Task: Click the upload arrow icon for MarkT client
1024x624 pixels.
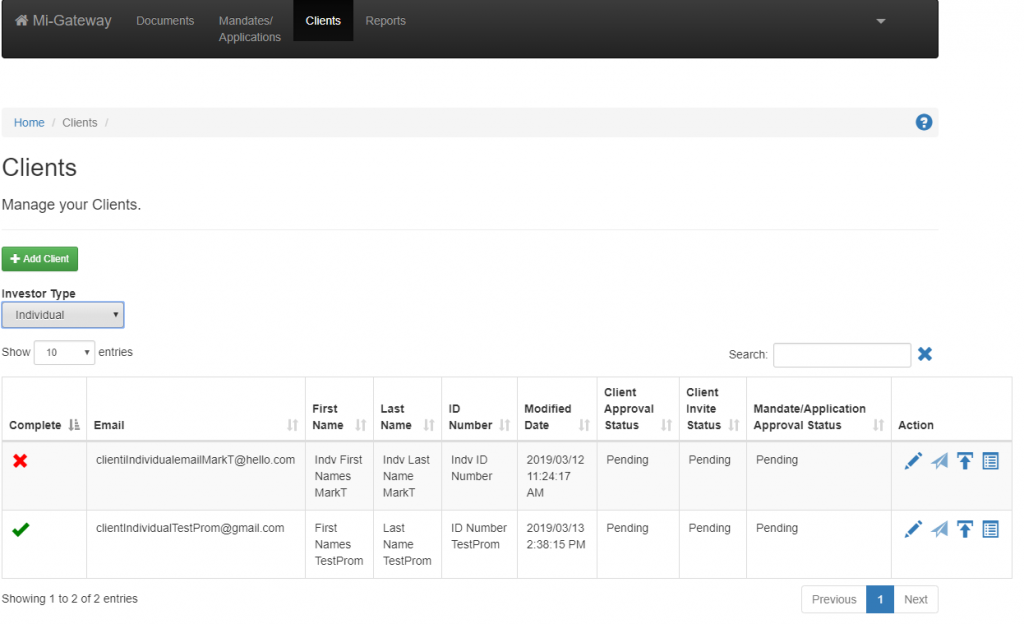Action: click(965, 461)
